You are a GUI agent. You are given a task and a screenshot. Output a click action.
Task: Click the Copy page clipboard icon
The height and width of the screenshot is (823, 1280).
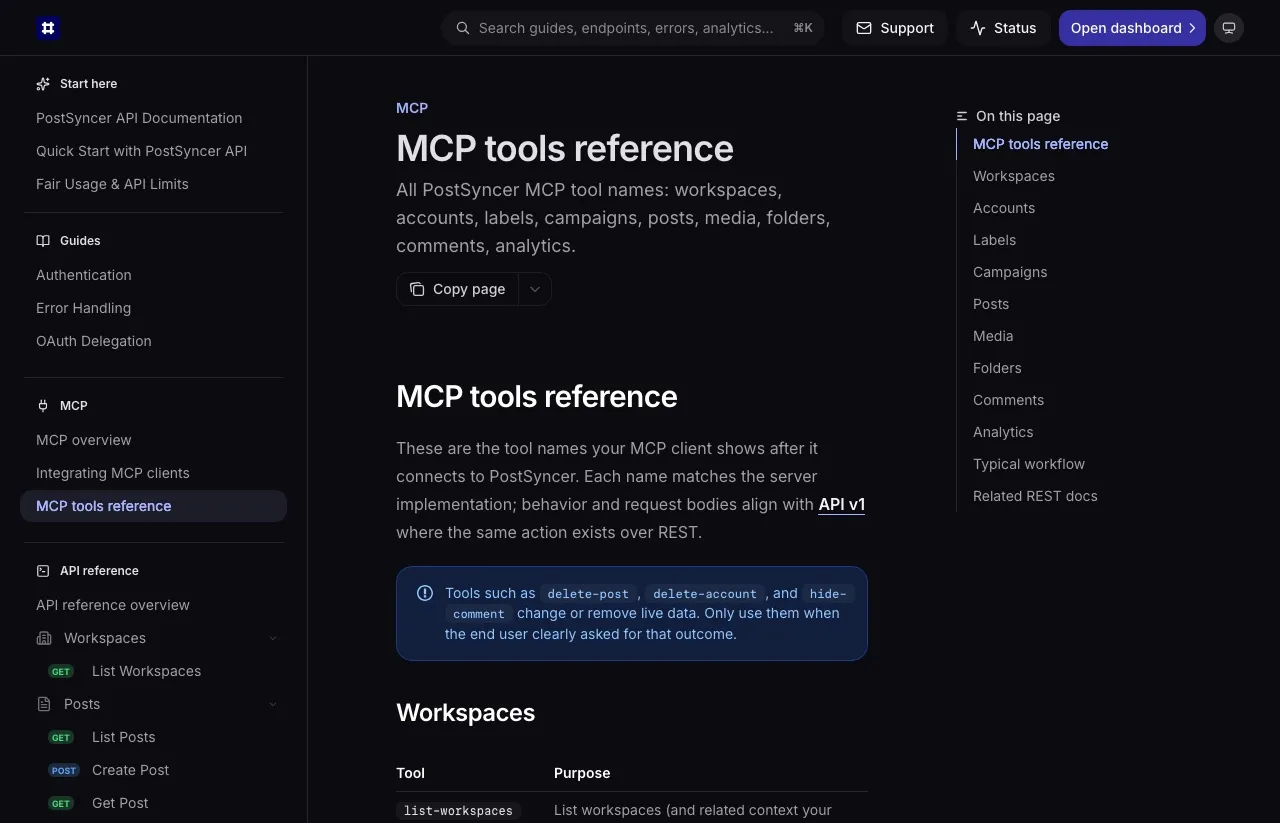(417, 289)
